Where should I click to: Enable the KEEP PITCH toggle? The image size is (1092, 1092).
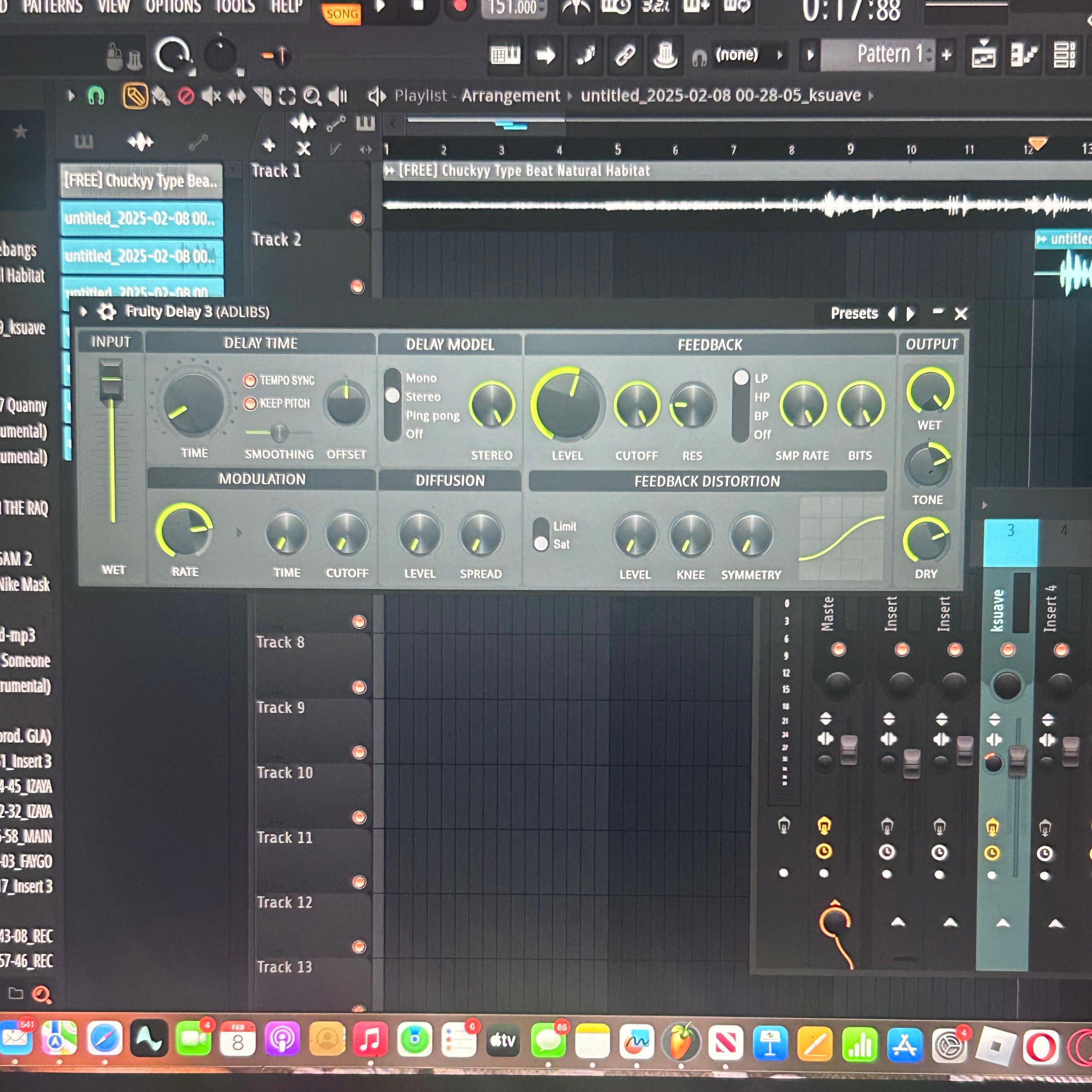[x=250, y=404]
